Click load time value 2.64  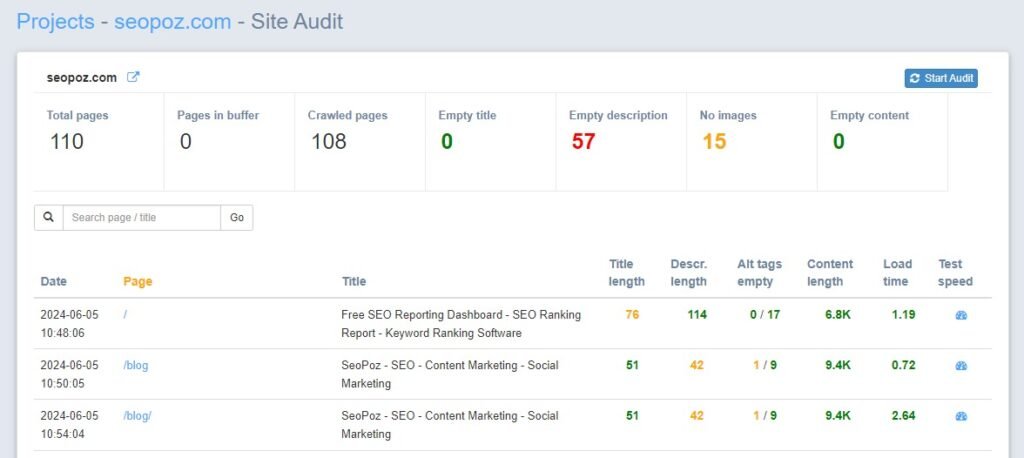[903, 416]
